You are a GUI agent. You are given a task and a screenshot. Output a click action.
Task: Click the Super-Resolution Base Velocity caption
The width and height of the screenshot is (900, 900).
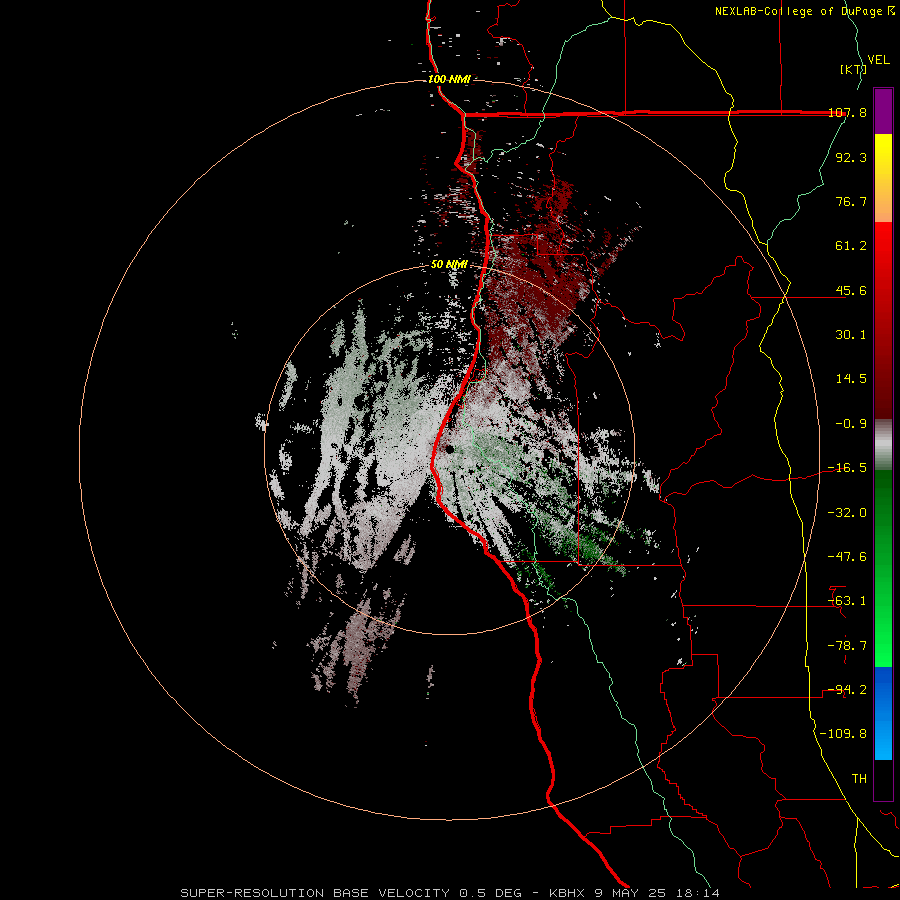click(x=449, y=893)
